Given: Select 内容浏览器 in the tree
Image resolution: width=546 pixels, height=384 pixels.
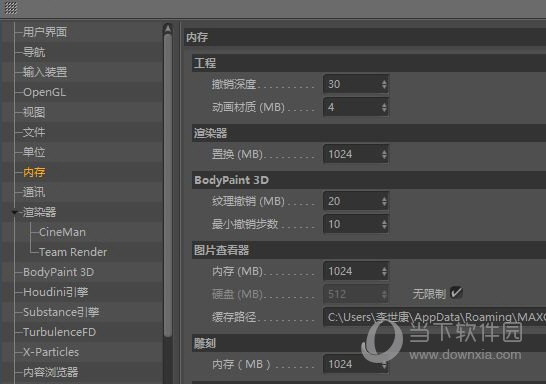Looking at the screenshot, I should [x=50, y=372].
